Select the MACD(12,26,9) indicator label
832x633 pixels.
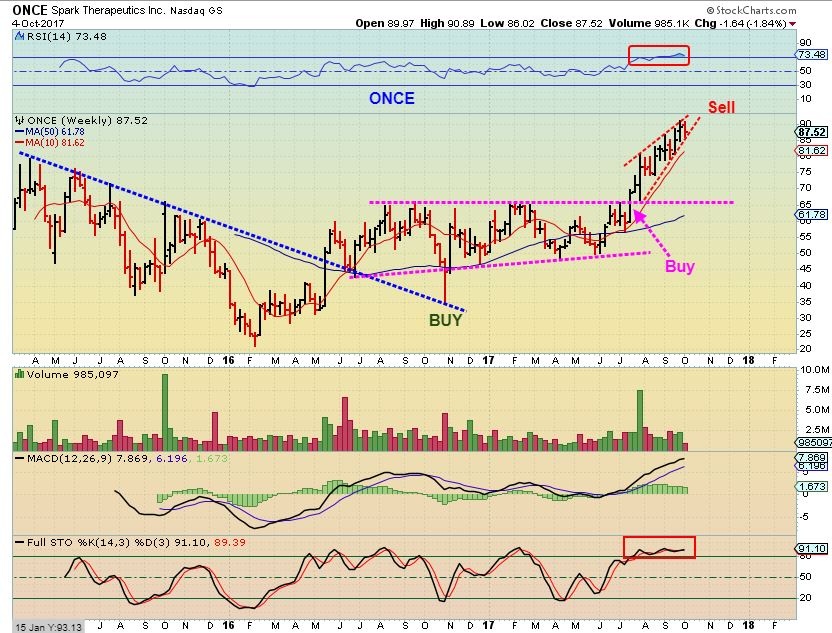(59, 457)
